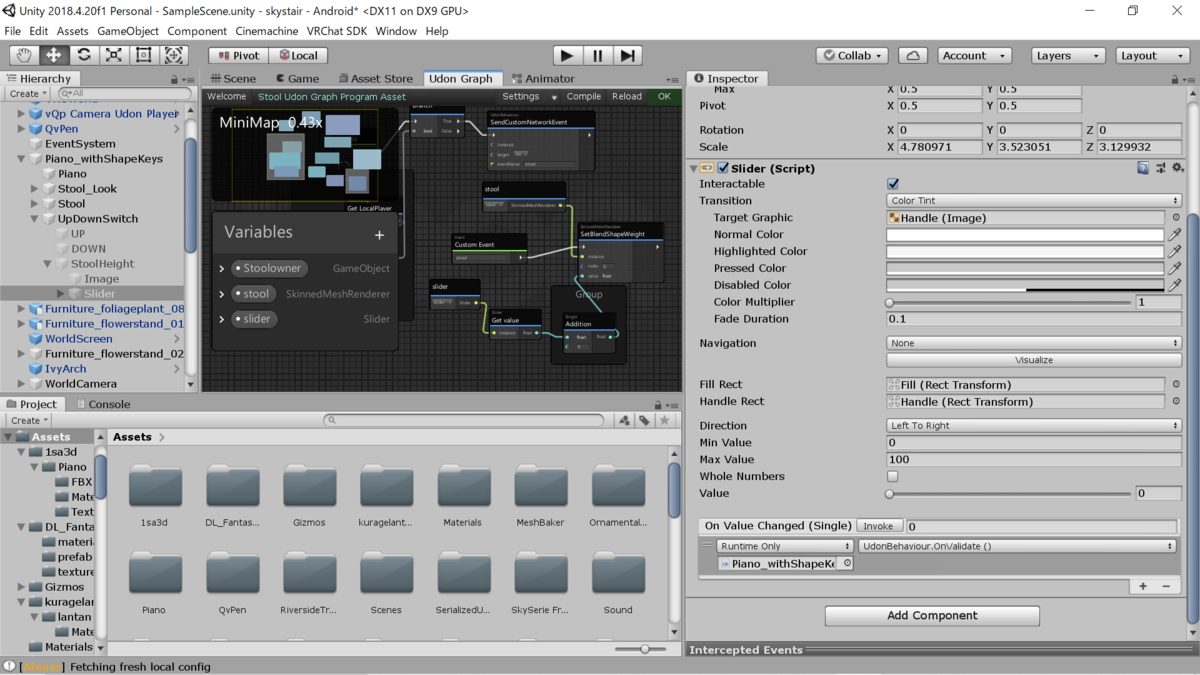Select the Rotate tool
The height and width of the screenshot is (675, 1200).
(84, 55)
